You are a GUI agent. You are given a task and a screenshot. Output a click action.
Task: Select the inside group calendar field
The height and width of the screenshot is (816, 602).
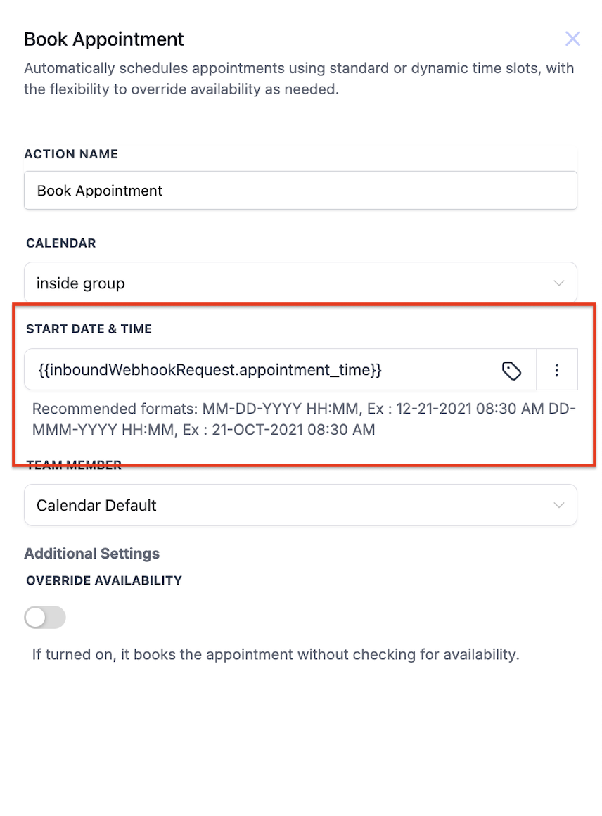point(301,283)
